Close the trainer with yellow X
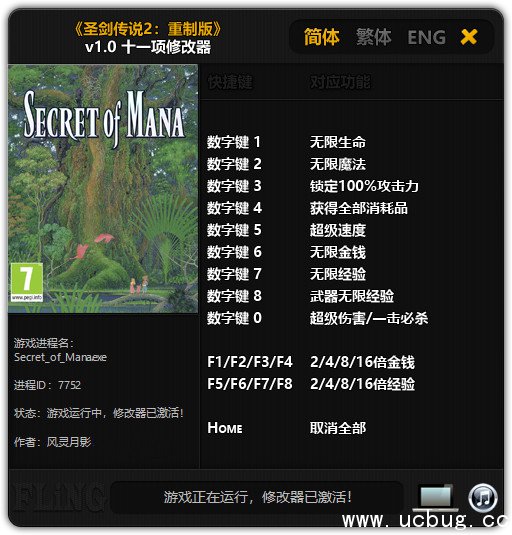Screen dimensions: 512x535 (x=469, y=37)
